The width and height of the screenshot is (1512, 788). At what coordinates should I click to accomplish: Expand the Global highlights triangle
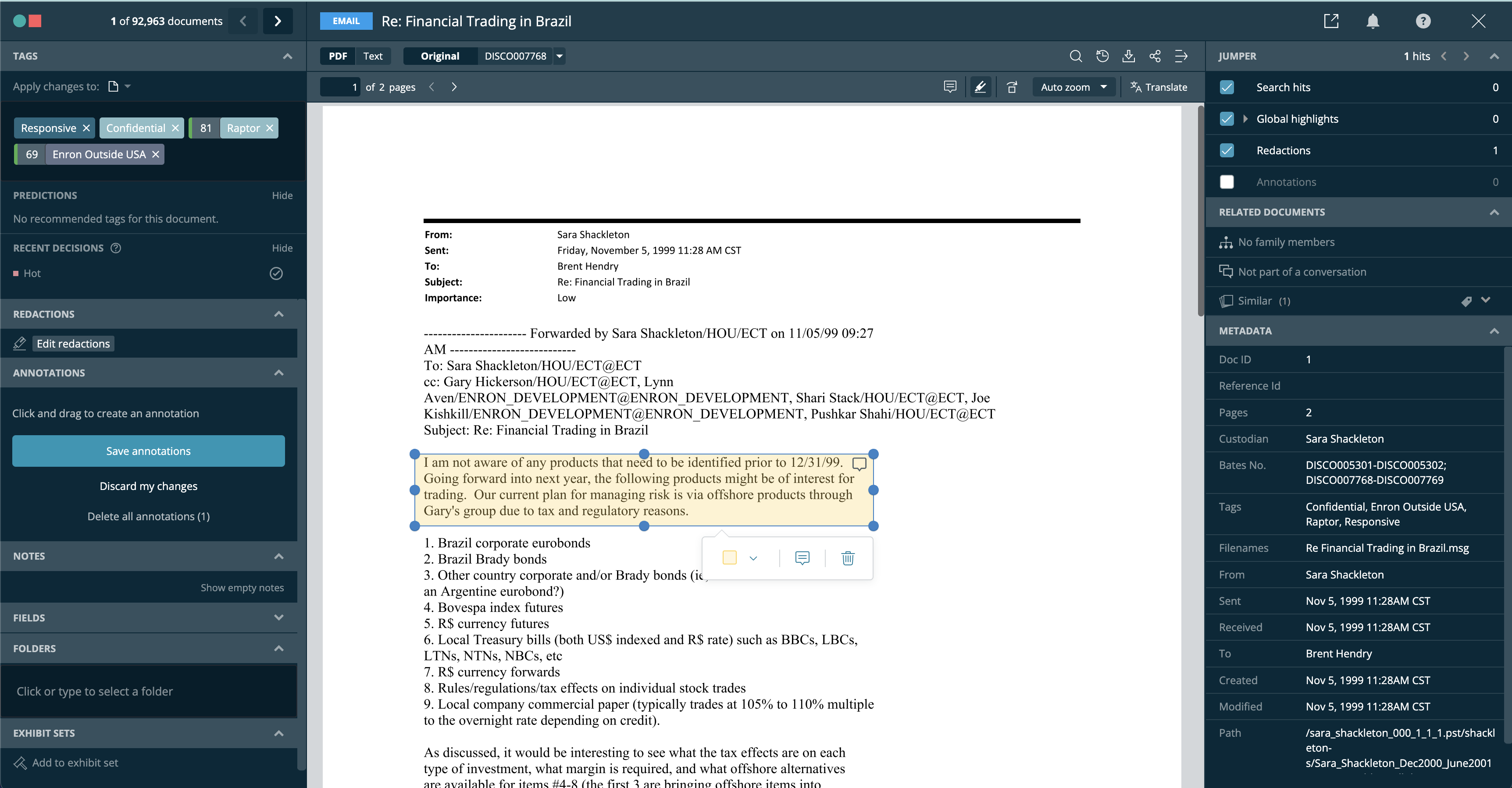click(1245, 119)
